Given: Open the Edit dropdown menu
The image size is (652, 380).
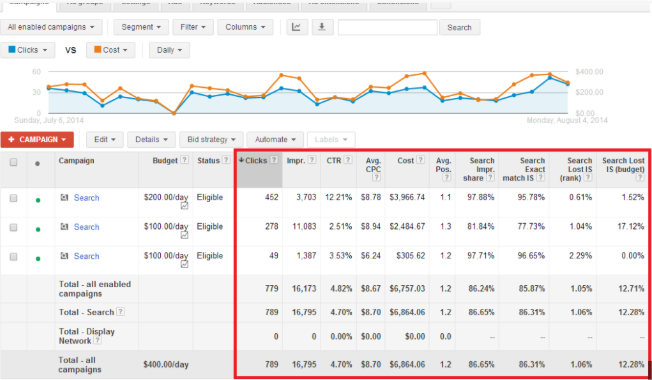Looking at the screenshot, I should click(105, 140).
